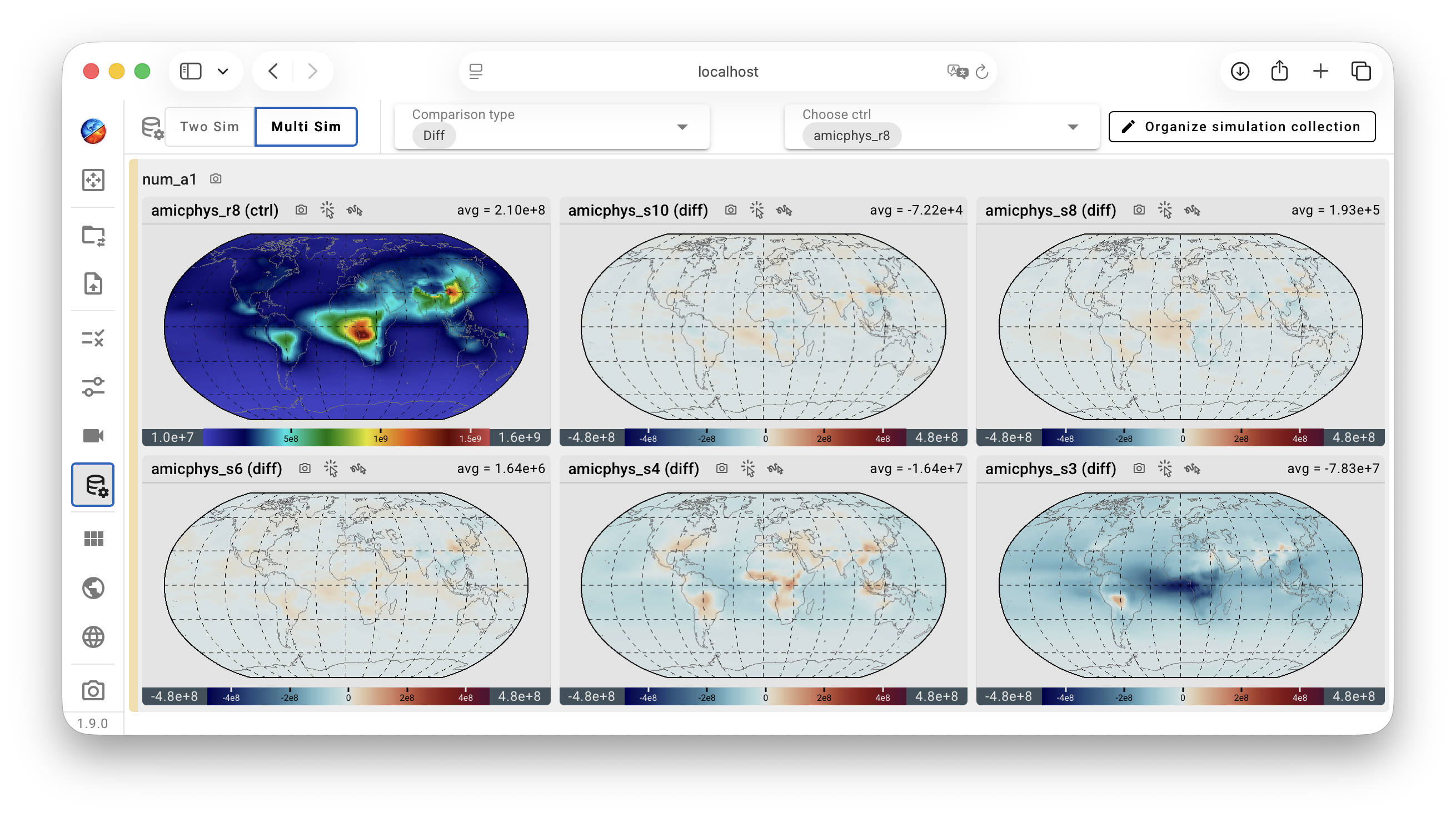Click cursor-select icon on amicphys_s10 panel
Image resolution: width=1456 pixels, height=817 pixels.
pyautogui.click(x=757, y=210)
